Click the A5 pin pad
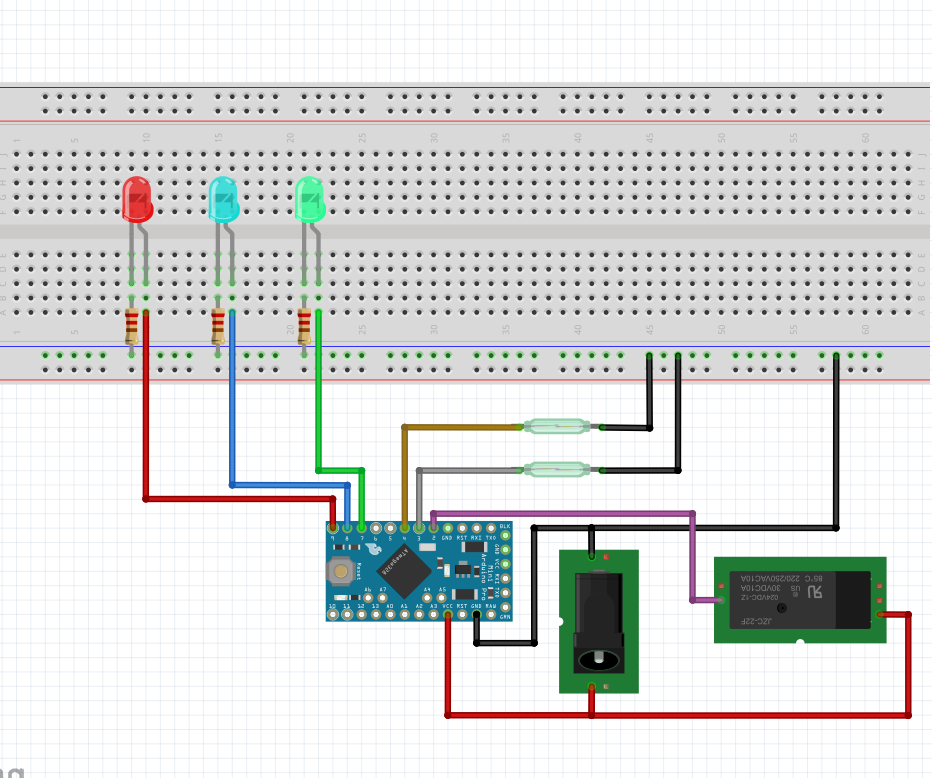Image resolution: width=932 pixels, height=778 pixels. click(x=442, y=597)
